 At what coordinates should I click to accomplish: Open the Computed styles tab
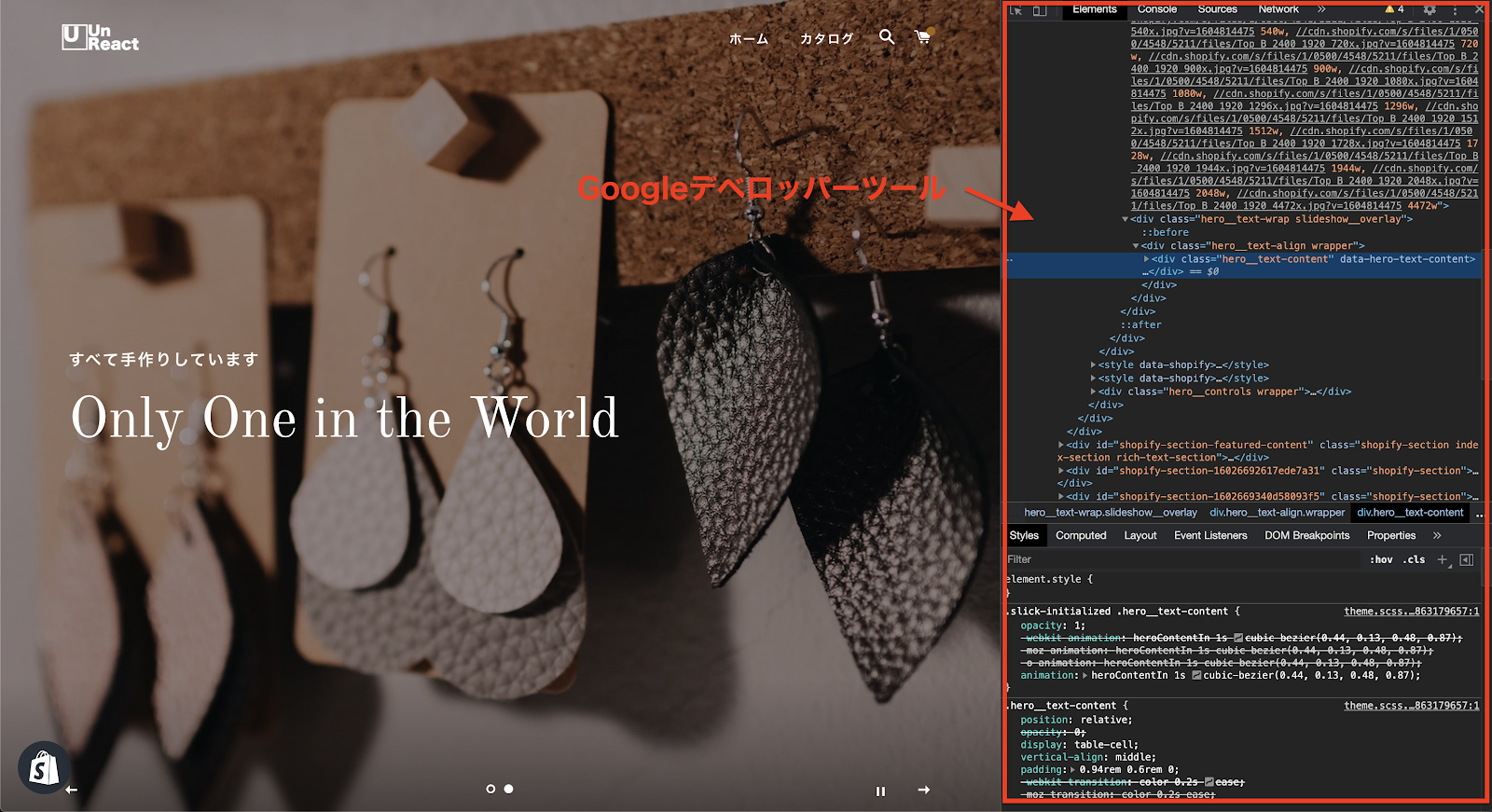[x=1081, y=535]
